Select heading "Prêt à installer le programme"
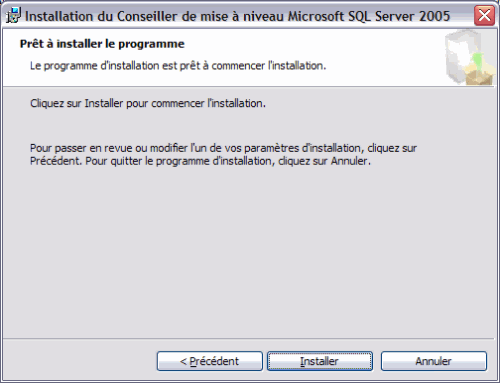Viewport: 500px width, 383px height. (x=102, y=44)
